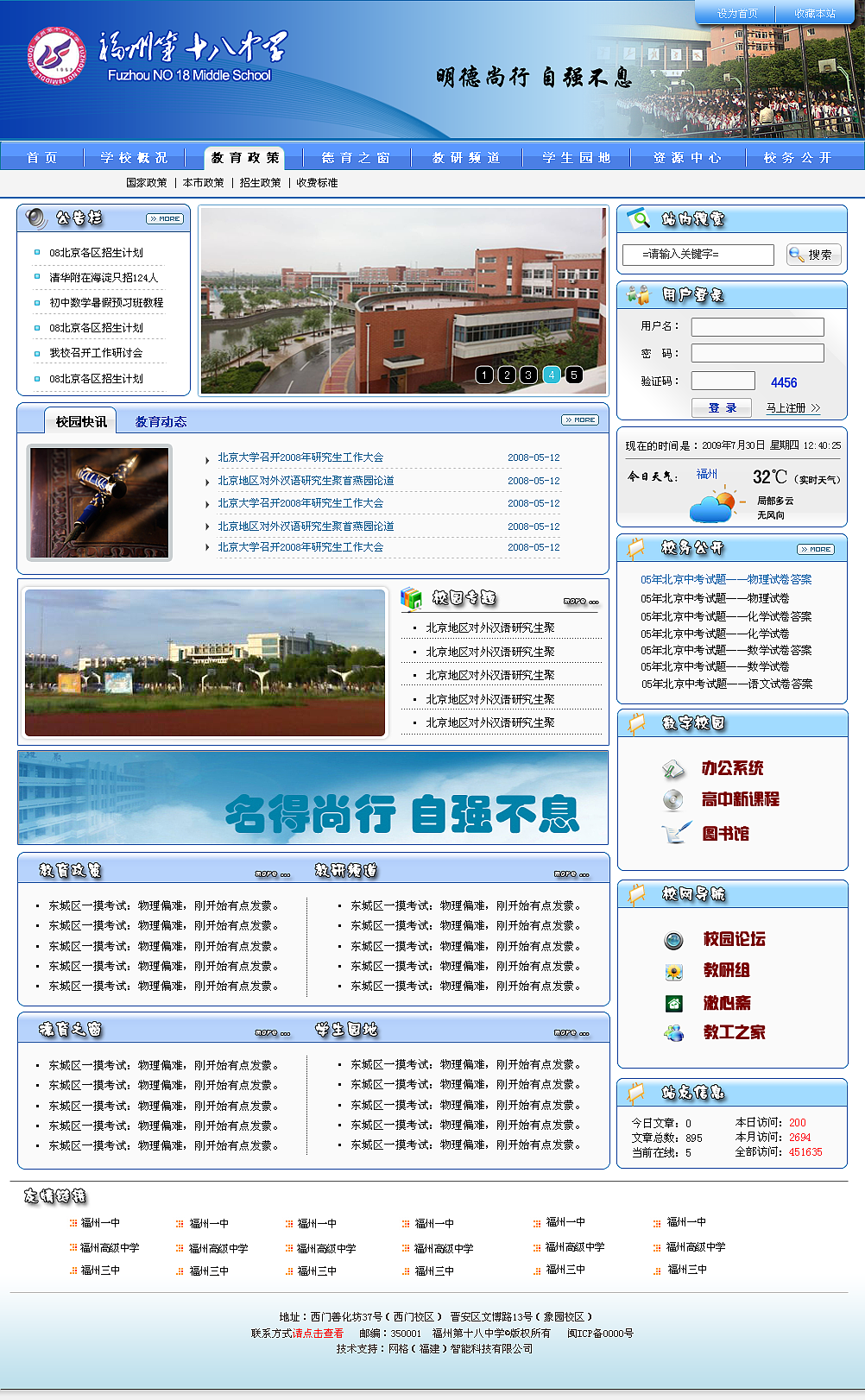Click the pen photo thumbnail in news
The image size is (865, 1400).
[99, 502]
